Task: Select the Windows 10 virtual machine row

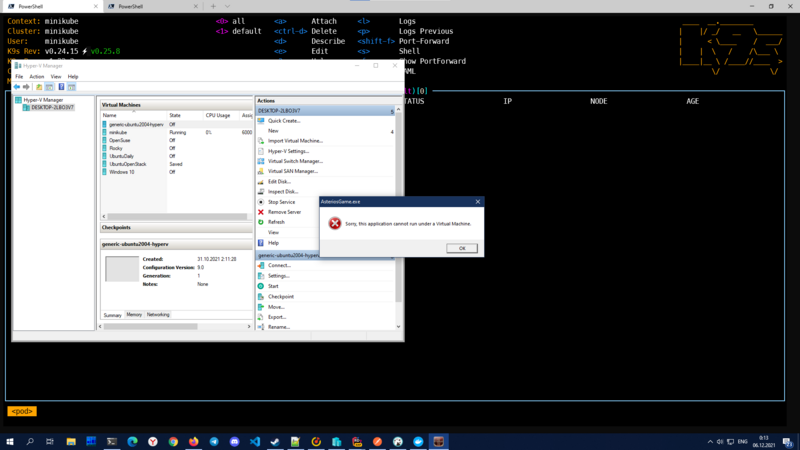Action: pos(177,172)
